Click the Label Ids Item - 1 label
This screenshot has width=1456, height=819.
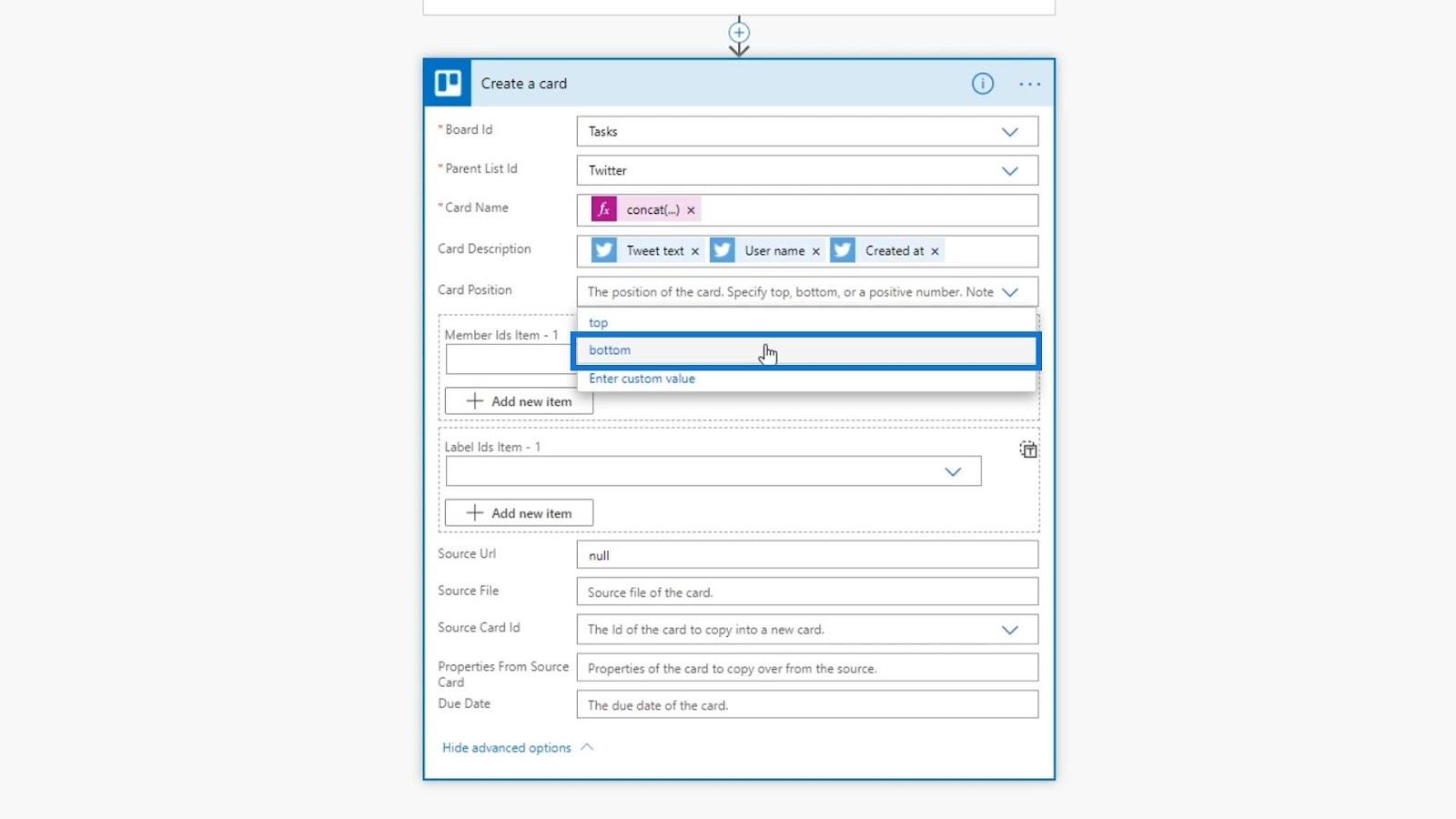coord(492,448)
